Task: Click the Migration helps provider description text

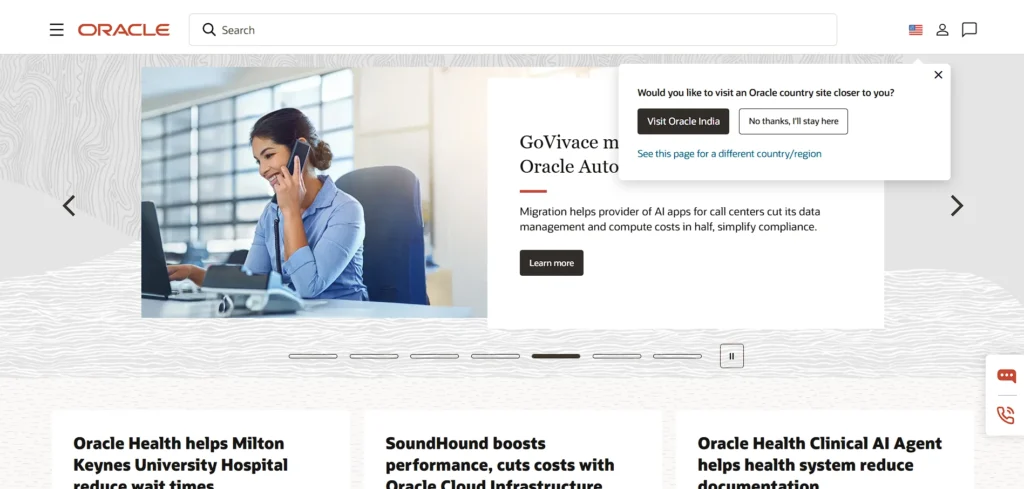Action: click(669, 219)
